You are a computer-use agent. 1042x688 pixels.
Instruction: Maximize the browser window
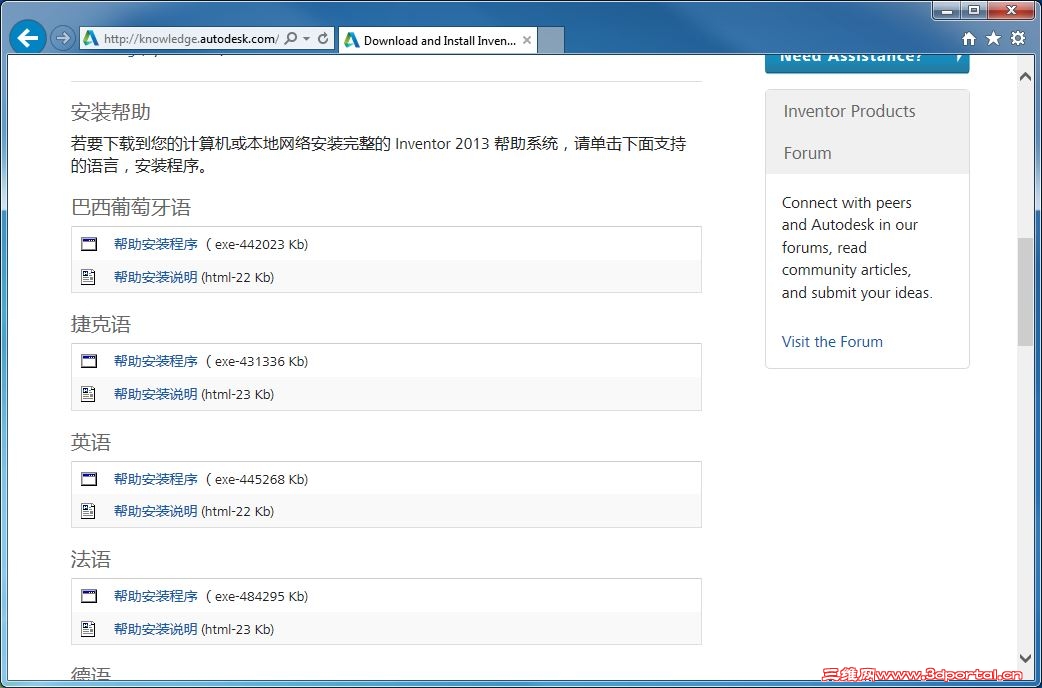(974, 11)
